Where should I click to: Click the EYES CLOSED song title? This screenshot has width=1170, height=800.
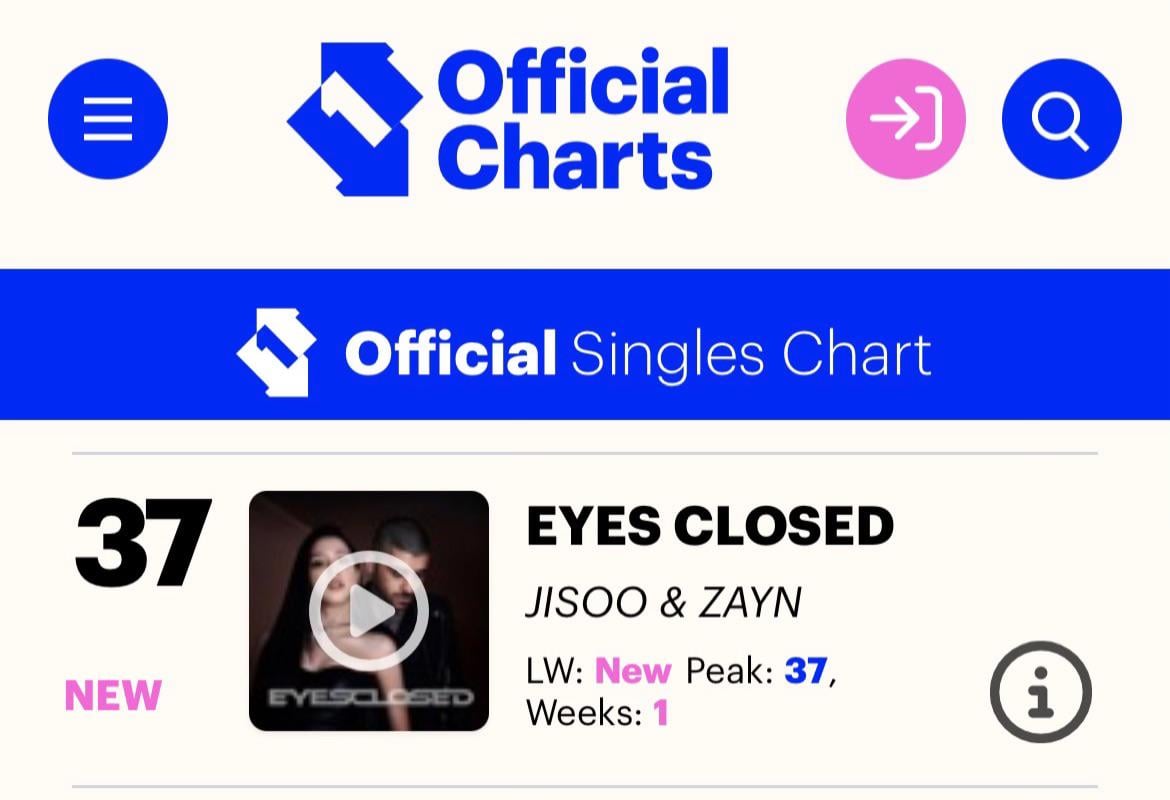pyautogui.click(x=710, y=525)
